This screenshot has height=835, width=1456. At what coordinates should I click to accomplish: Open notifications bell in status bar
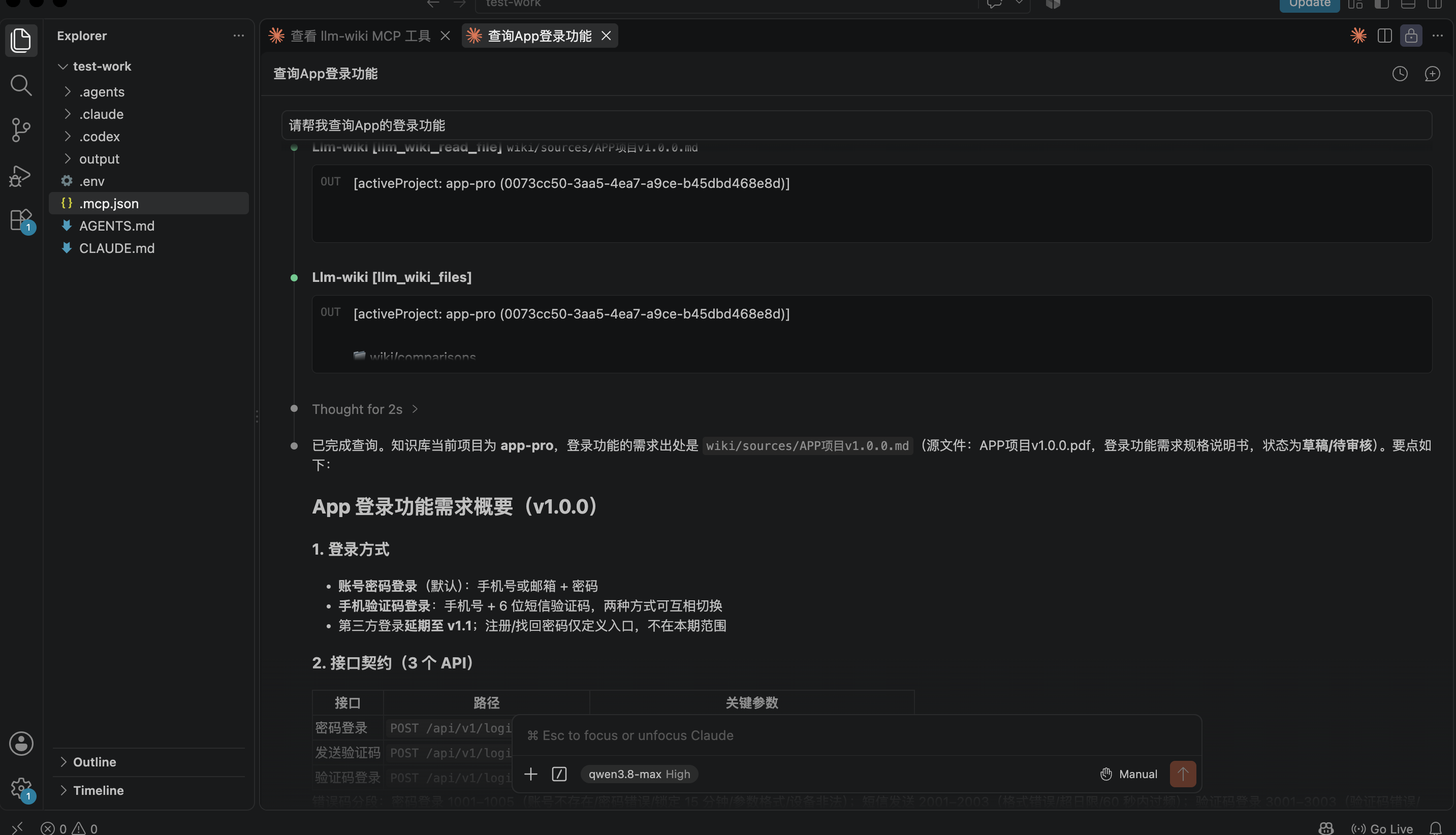(1435, 828)
